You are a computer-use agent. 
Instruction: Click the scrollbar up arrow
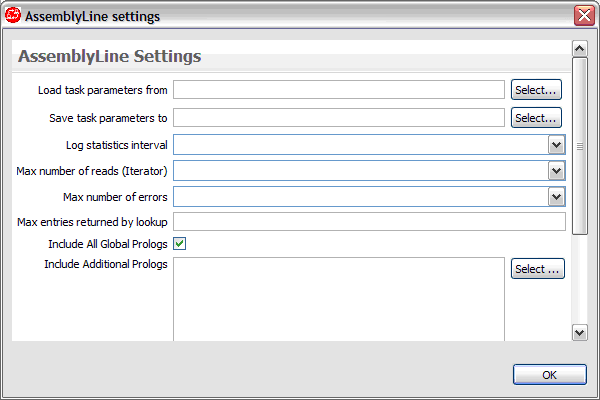coord(580,49)
